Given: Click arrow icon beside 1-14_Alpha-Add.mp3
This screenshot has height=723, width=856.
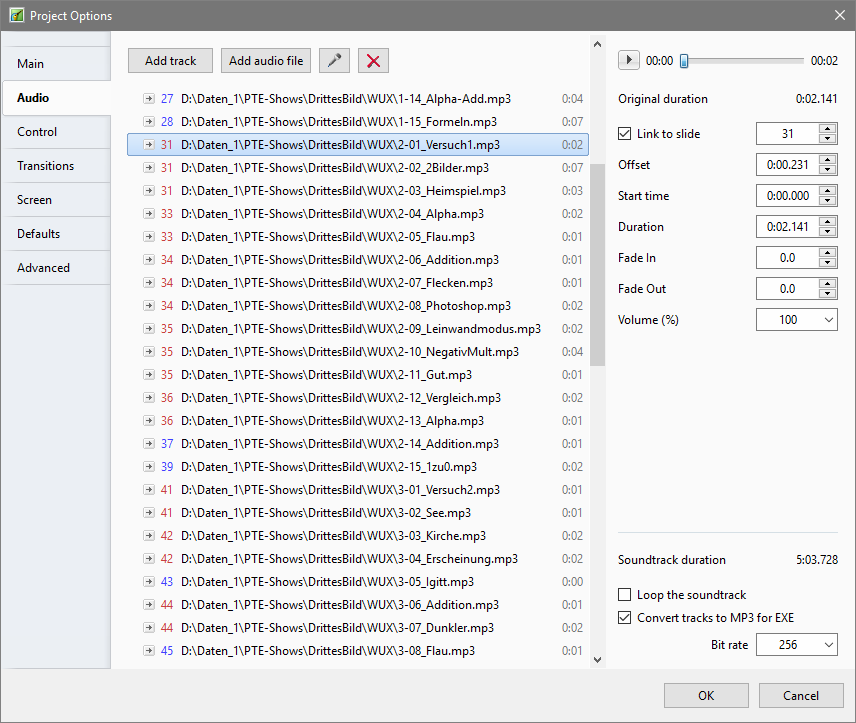Looking at the screenshot, I should [149, 99].
